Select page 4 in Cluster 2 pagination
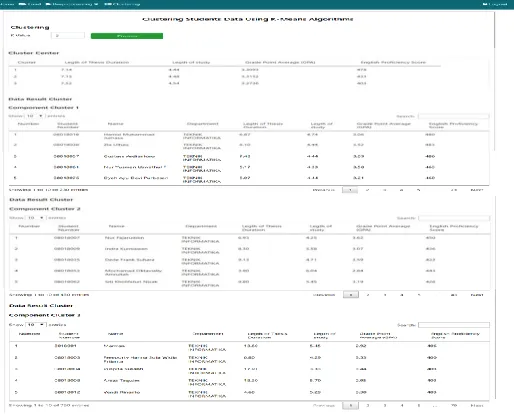This screenshot has height=414, width=514. point(402,295)
